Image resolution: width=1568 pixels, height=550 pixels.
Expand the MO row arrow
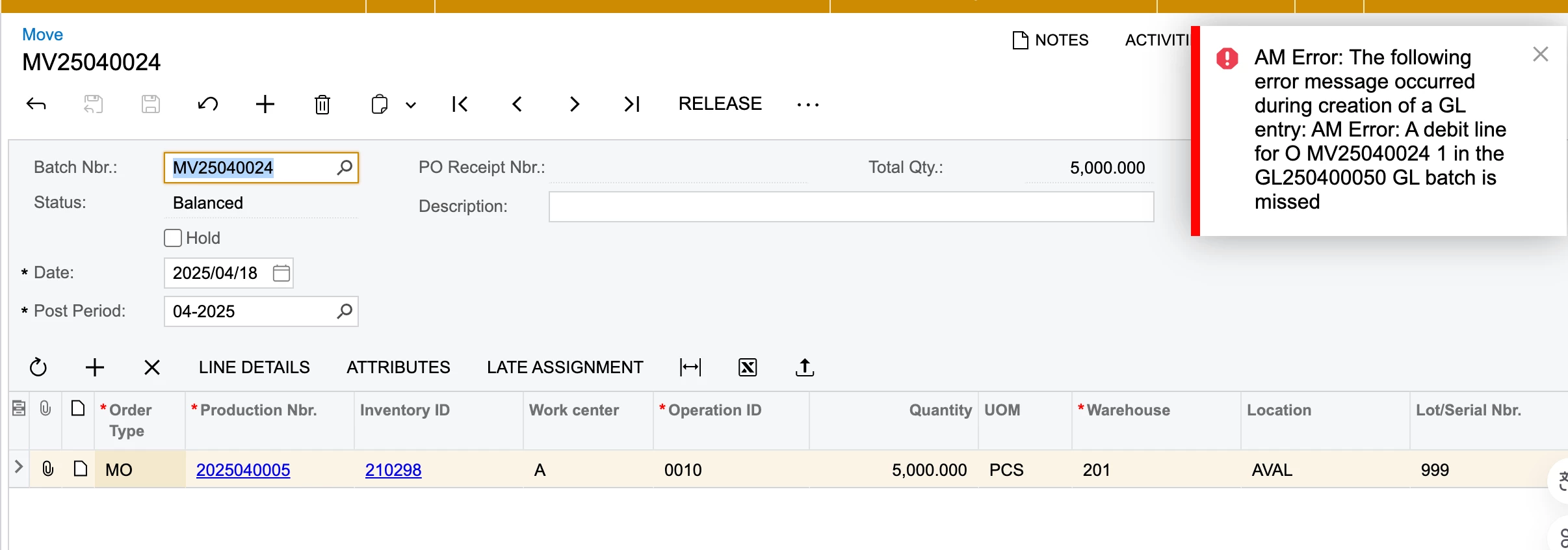coord(19,467)
